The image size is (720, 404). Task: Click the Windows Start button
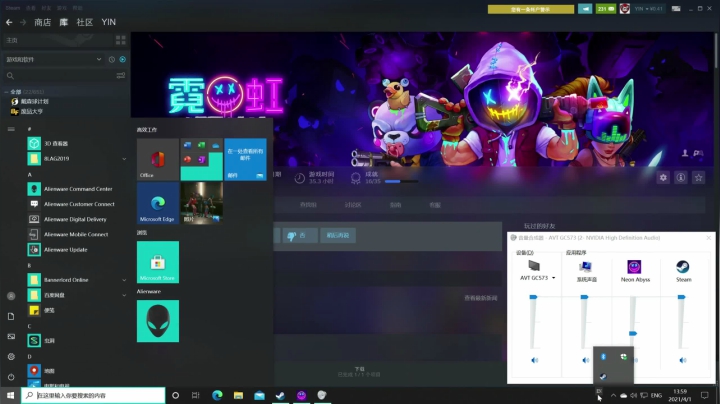pyautogui.click(x=10, y=395)
